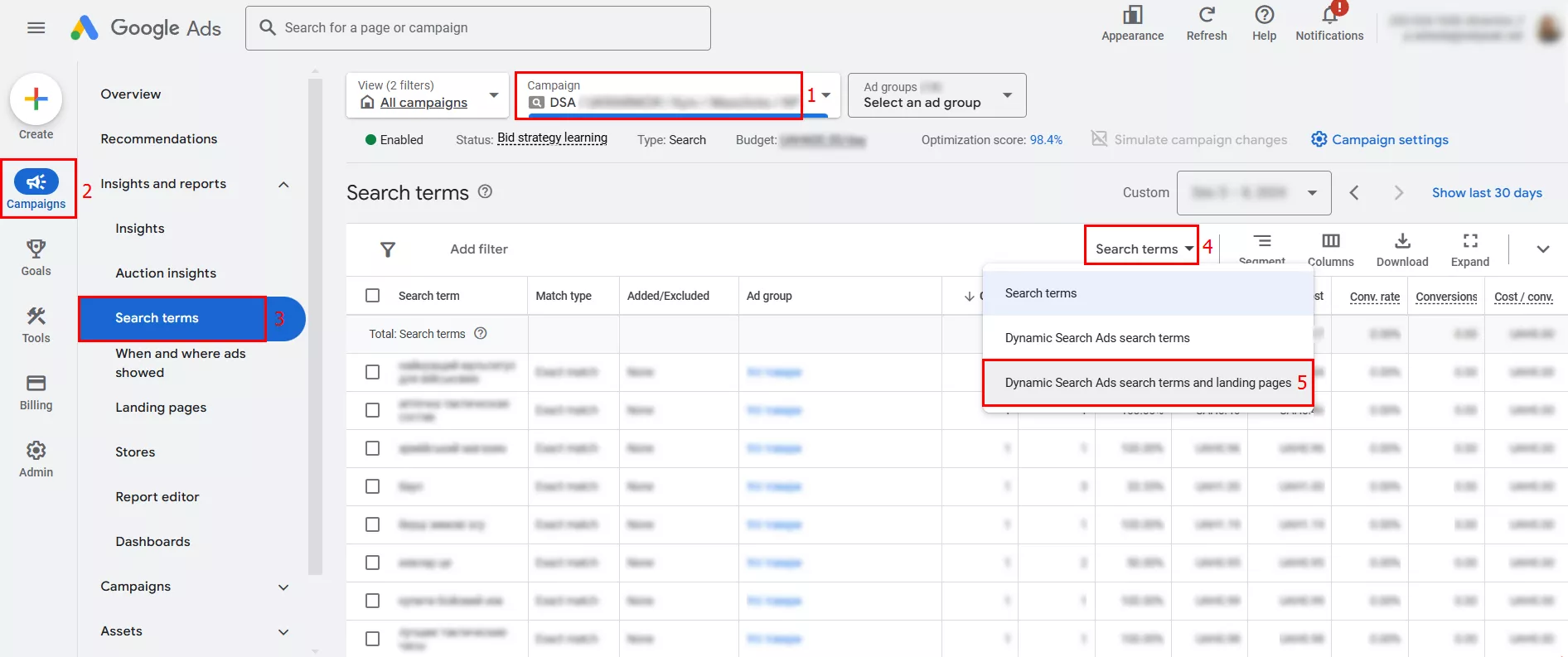Check the eighth search term row
The height and width of the screenshot is (657, 1568).
[x=373, y=639]
